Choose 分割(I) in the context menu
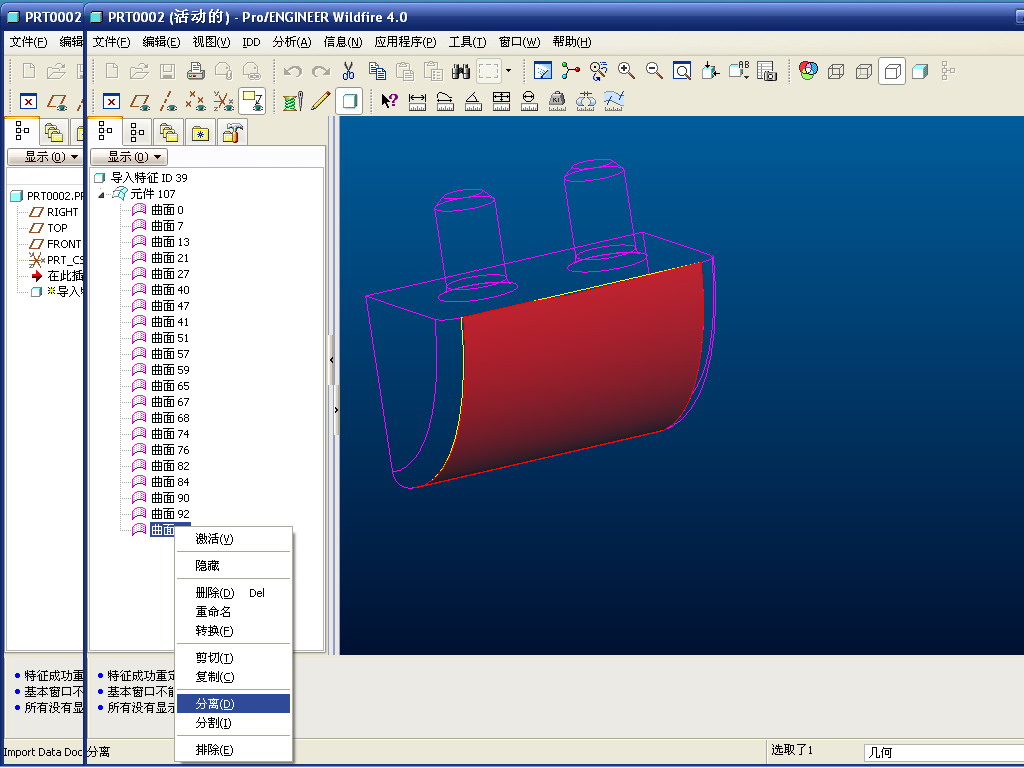The height and width of the screenshot is (768, 1024). (x=233, y=723)
